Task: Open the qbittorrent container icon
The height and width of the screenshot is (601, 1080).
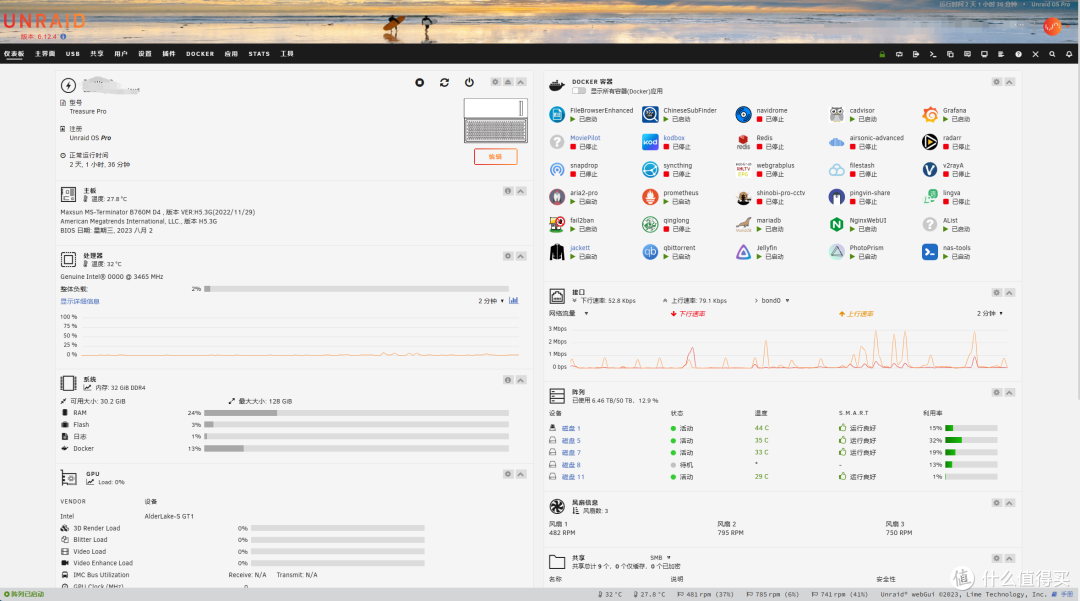Action: [650, 252]
